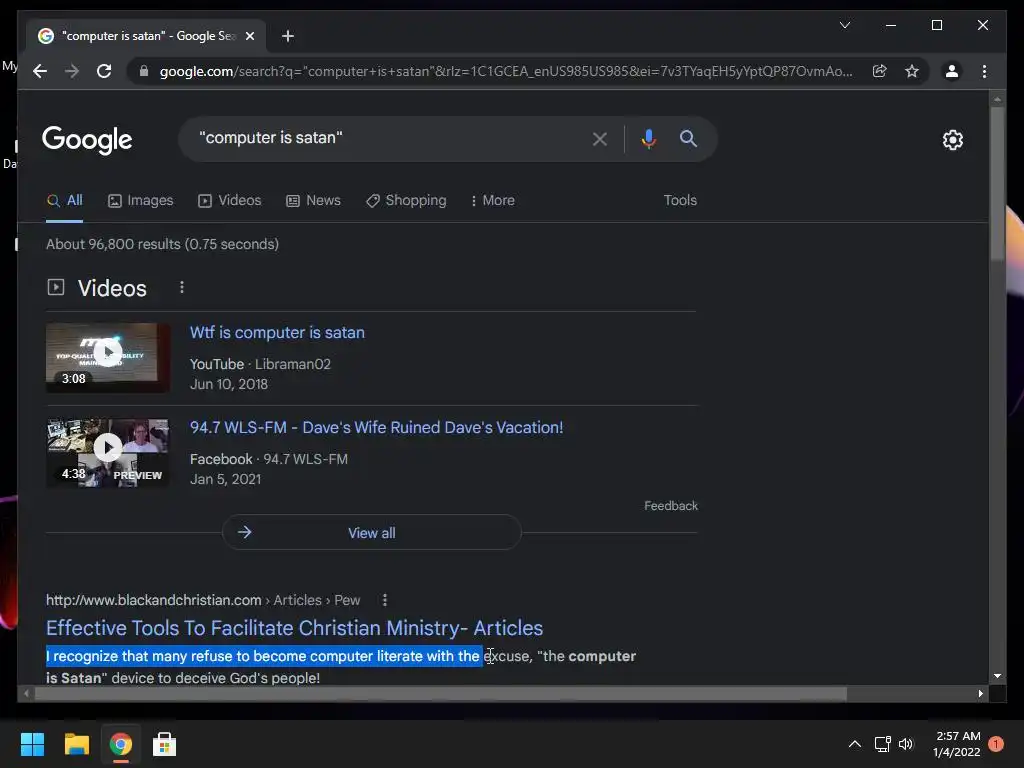
Task: Open the tab search chevron
Action: (844, 25)
